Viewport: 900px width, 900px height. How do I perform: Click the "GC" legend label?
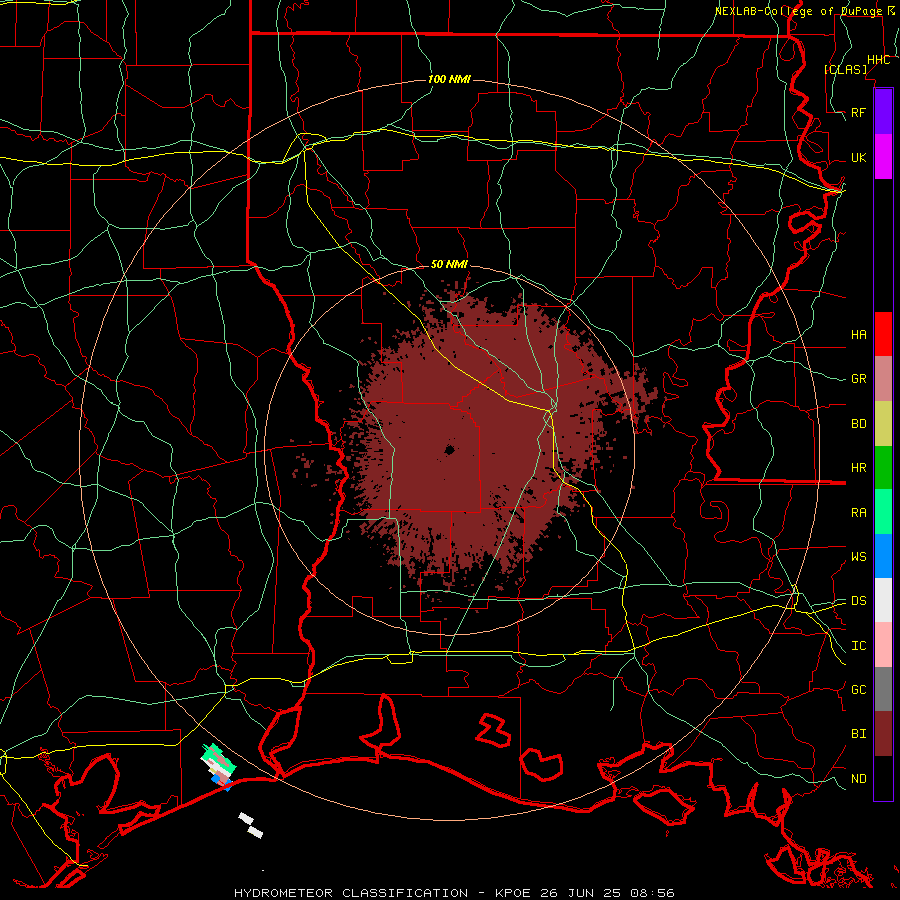858,690
